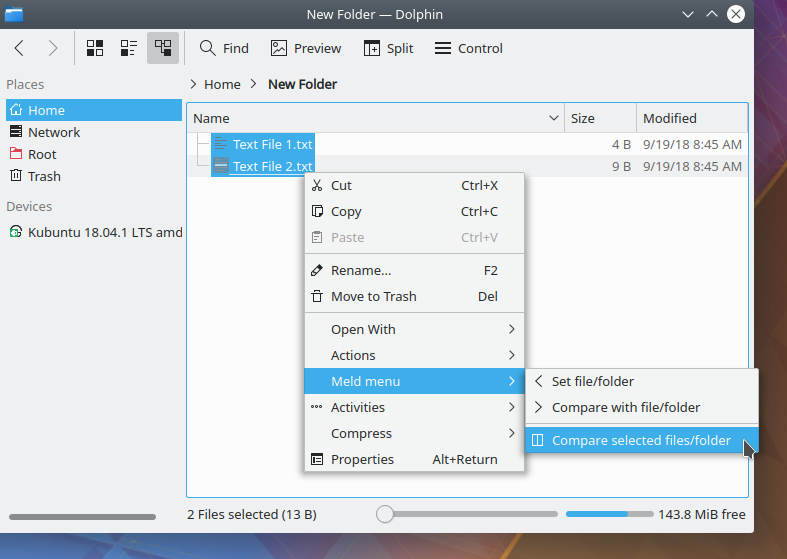Choose Rename... from context menu

tap(414, 270)
